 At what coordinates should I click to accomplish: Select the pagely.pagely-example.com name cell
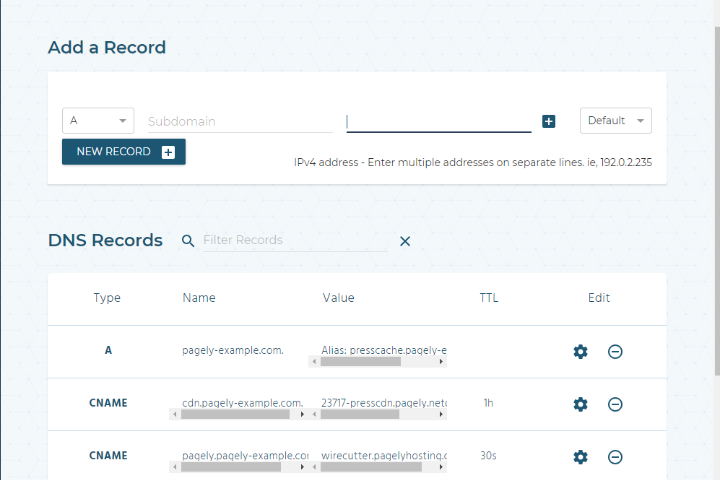coord(245,456)
